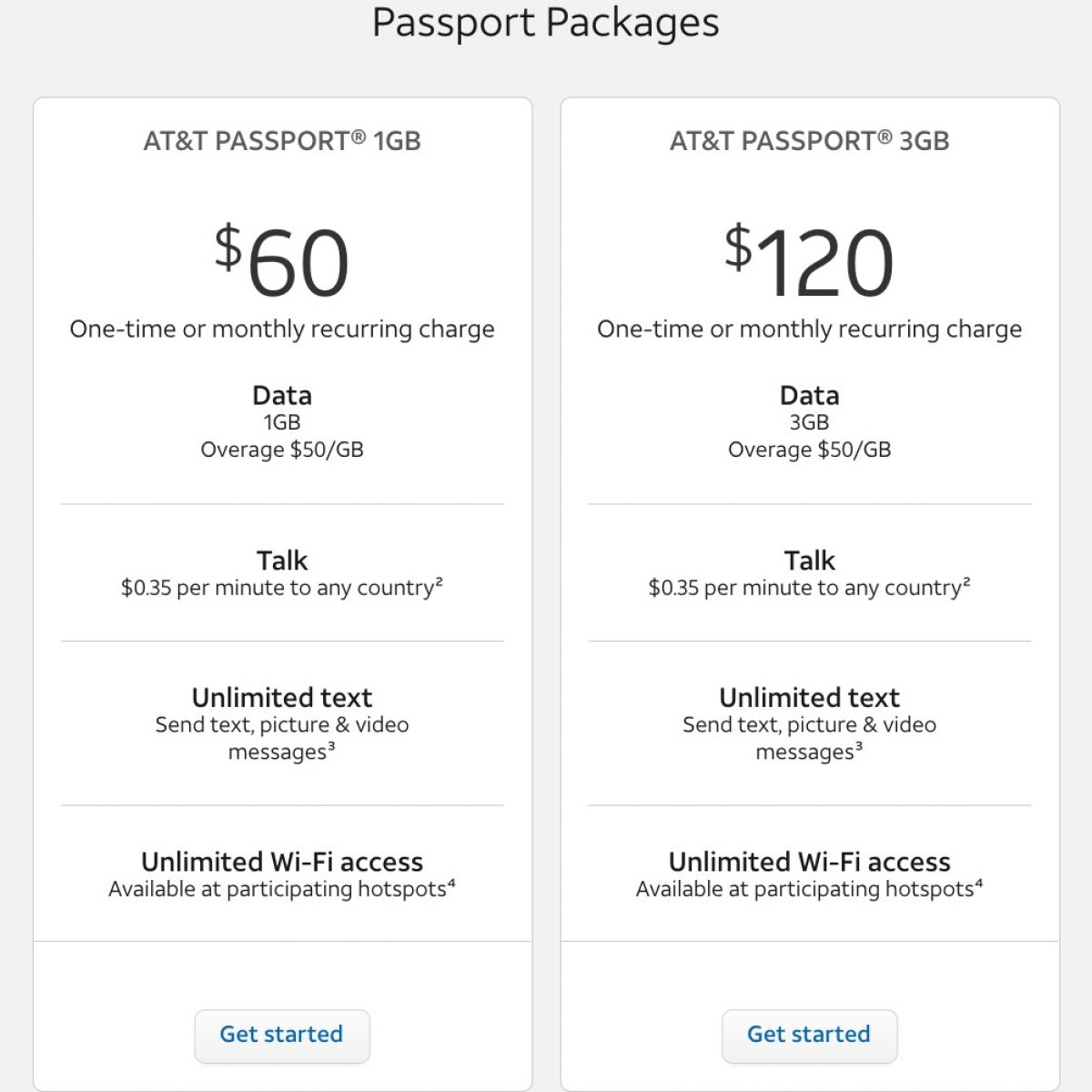Click Overage $50/GB in the 1GB card

pyautogui.click(x=282, y=450)
